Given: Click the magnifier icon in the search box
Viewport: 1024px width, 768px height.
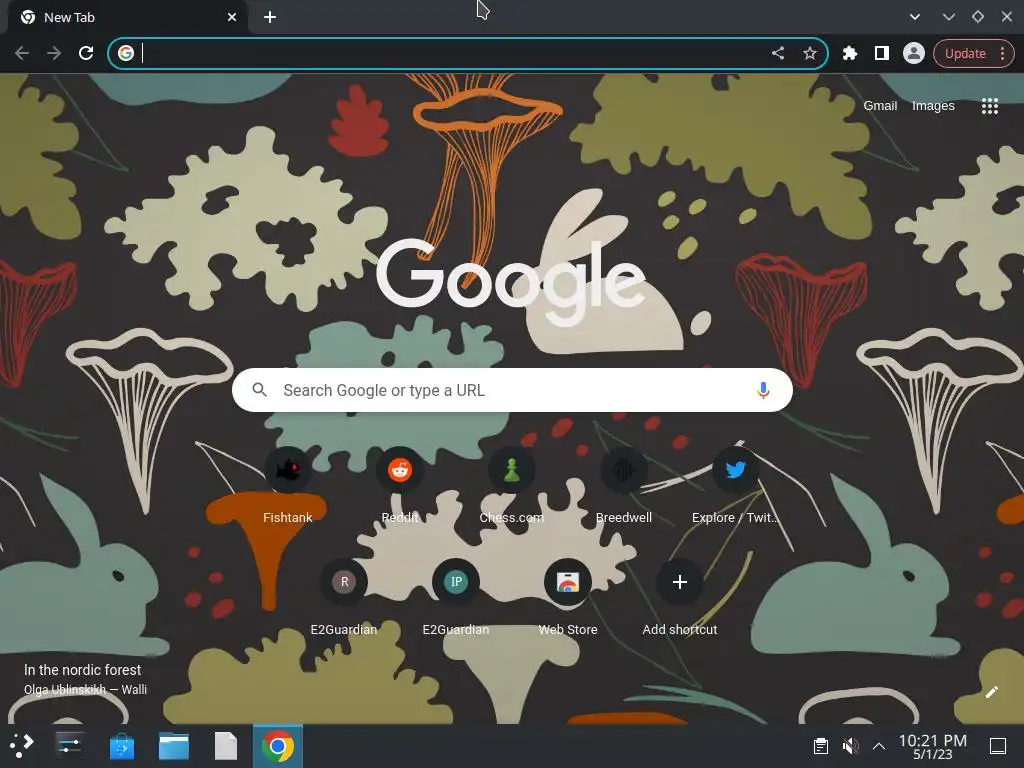Looking at the screenshot, I should click(x=259, y=390).
